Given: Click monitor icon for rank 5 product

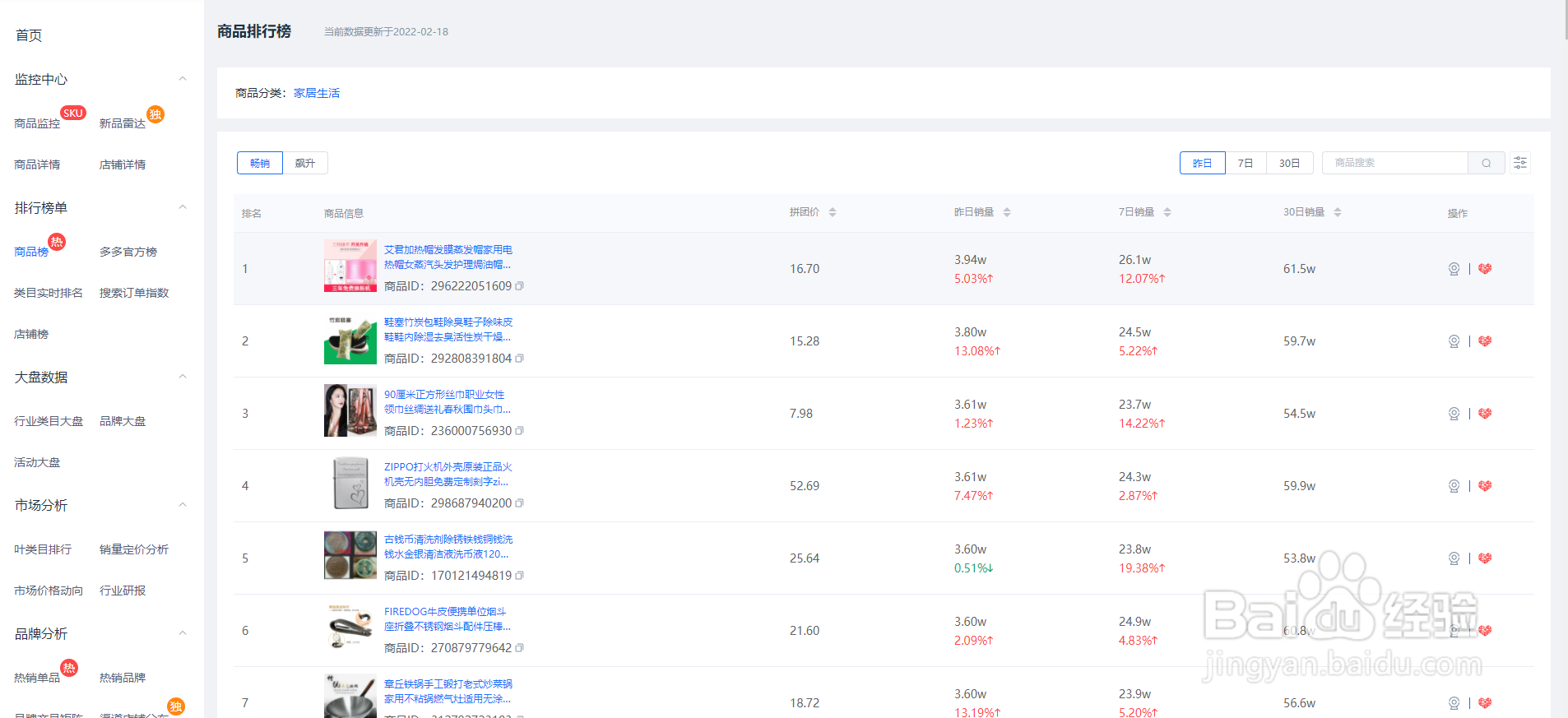Looking at the screenshot, I should (x=1454, y=558).
